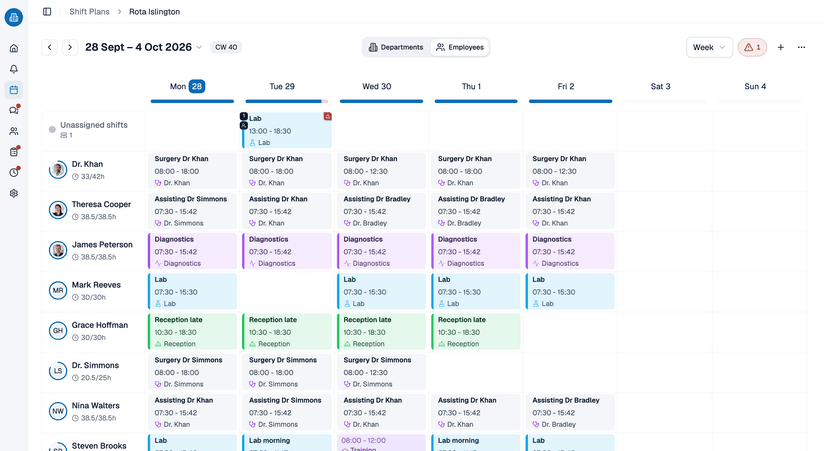
Task: Open Dr. Khan's Monday surgery shift
Action: (192, 171)
